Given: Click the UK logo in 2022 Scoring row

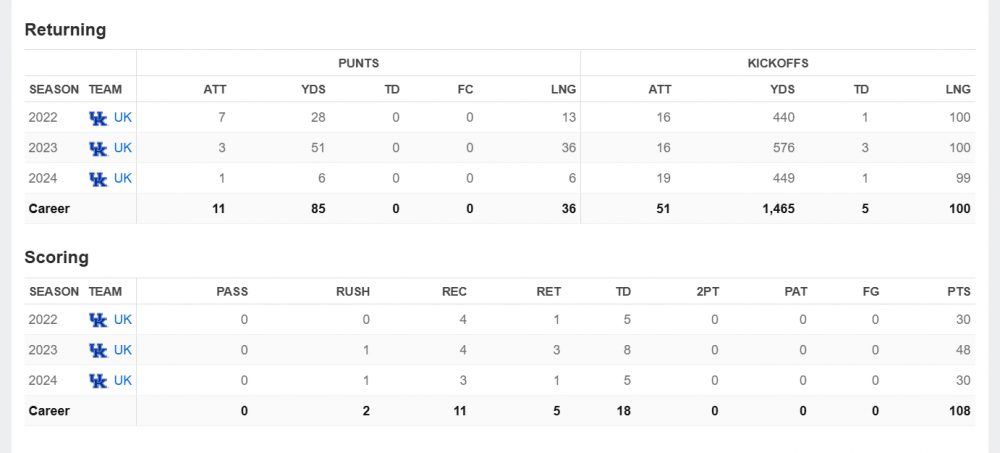Looking at the screenshot, I should pos(98,320).
